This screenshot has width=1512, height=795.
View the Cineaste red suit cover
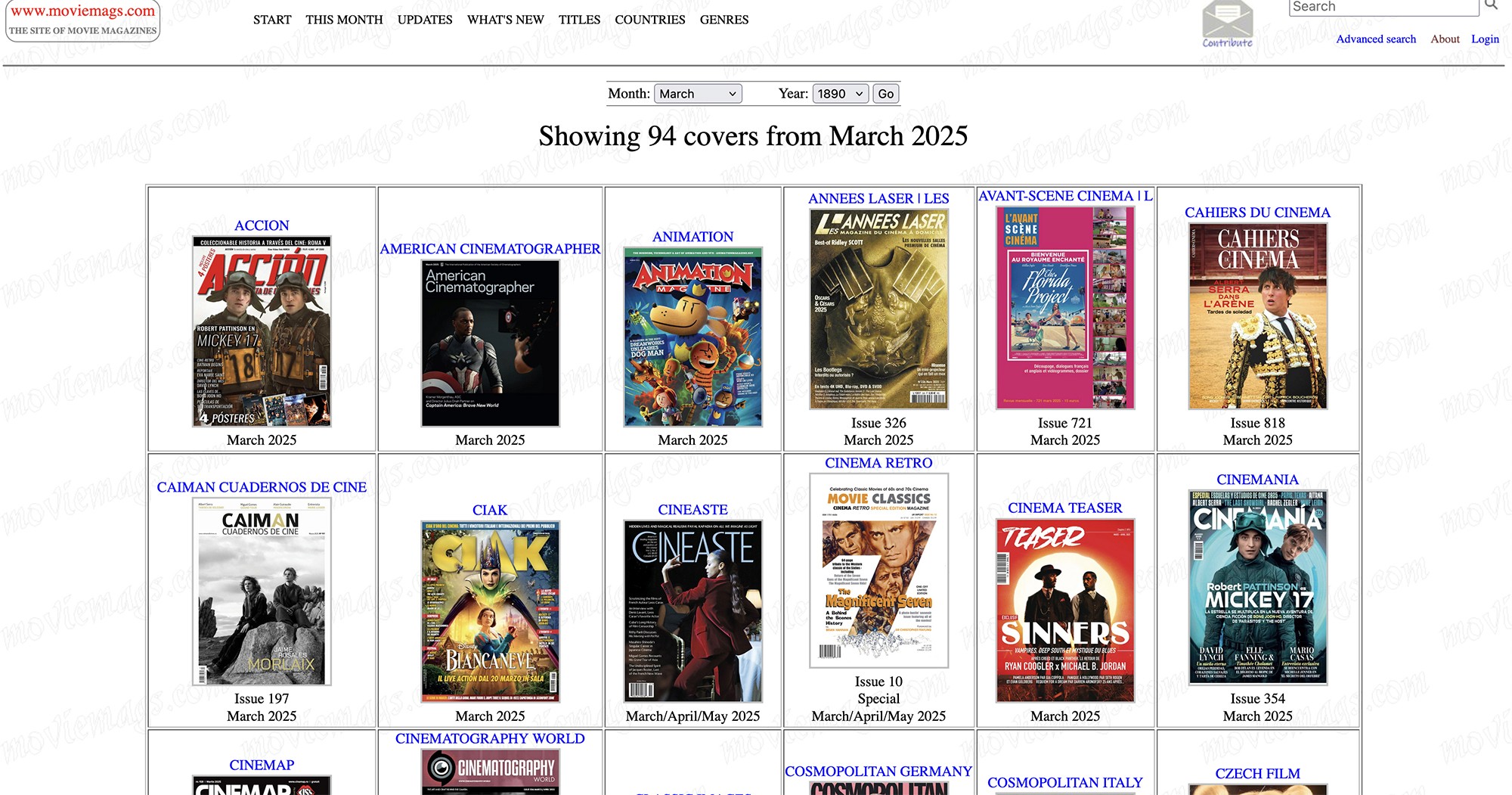click(692, 611)
